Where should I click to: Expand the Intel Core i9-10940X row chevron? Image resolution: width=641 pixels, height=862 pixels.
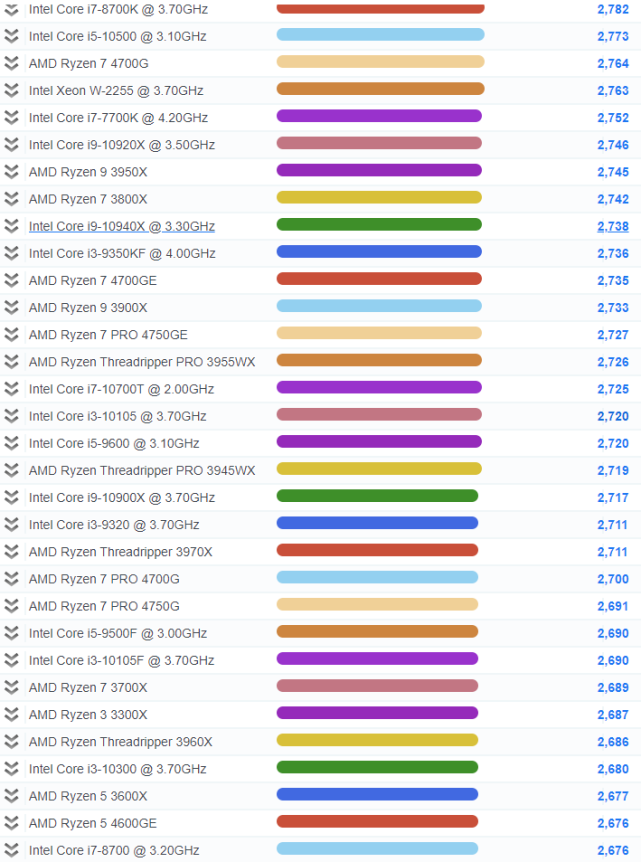(12, 226)
